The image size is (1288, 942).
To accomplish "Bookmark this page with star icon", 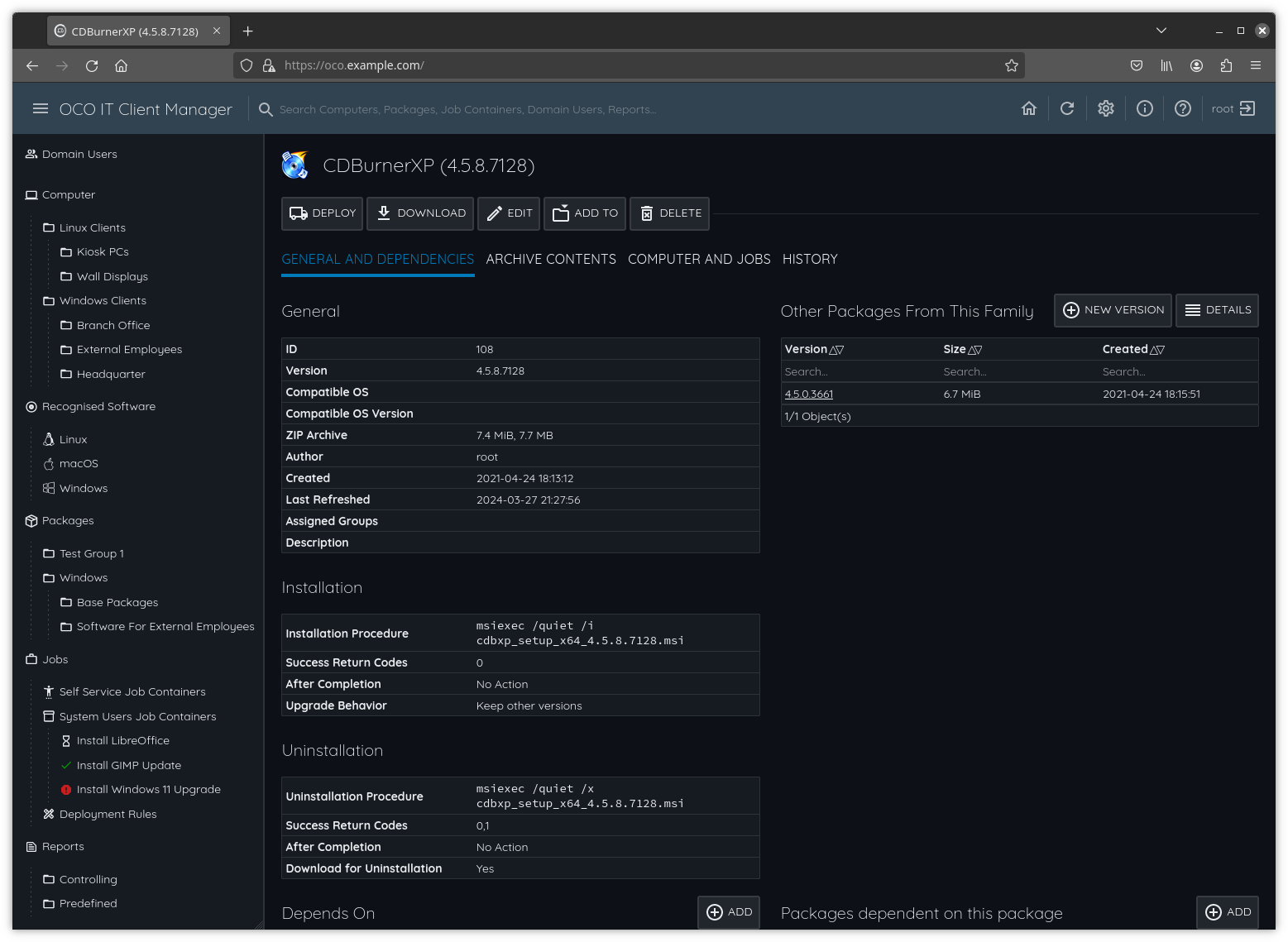I will [x=1011, y=65].
